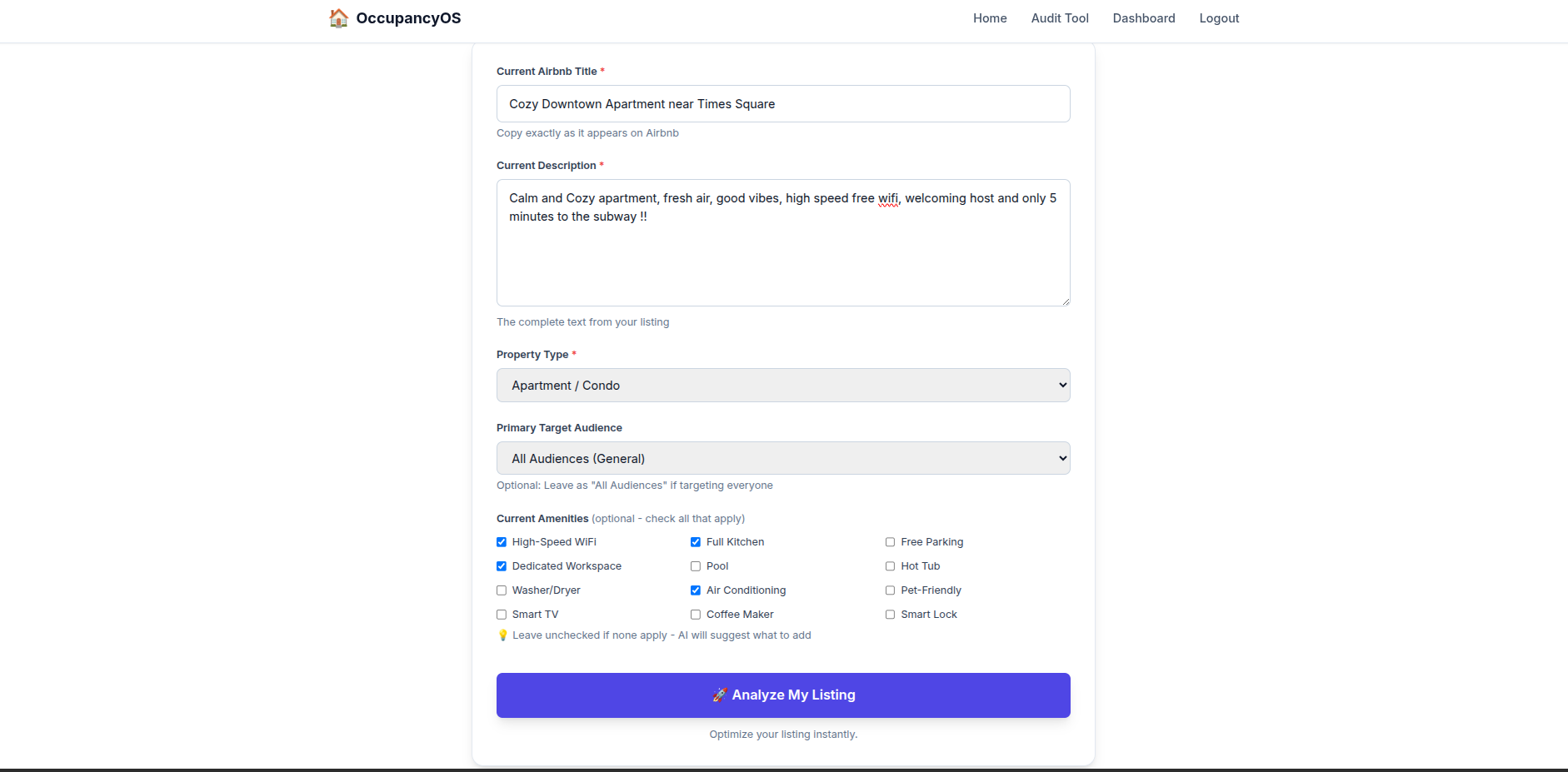The width and height of the screenshot is (1568, 772).
Task: Click the lightbulb icon near amenities hint
Action: pyautogui.click(x=502, y=635)
